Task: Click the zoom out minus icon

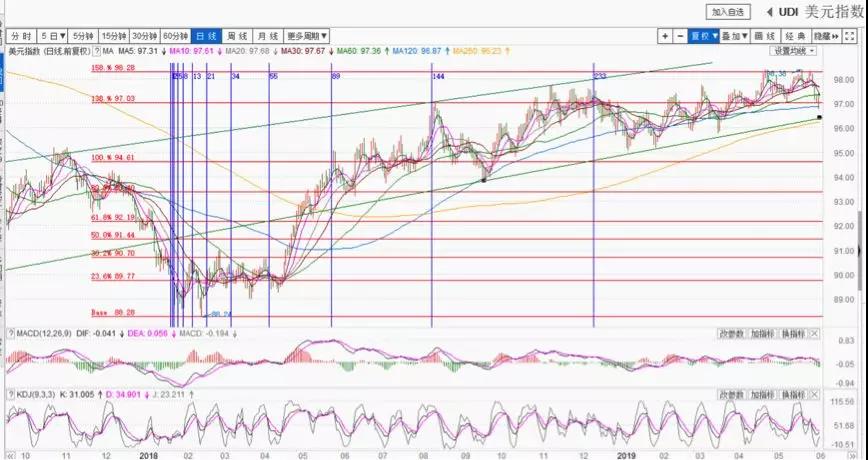Action: (x=679, y=35)
